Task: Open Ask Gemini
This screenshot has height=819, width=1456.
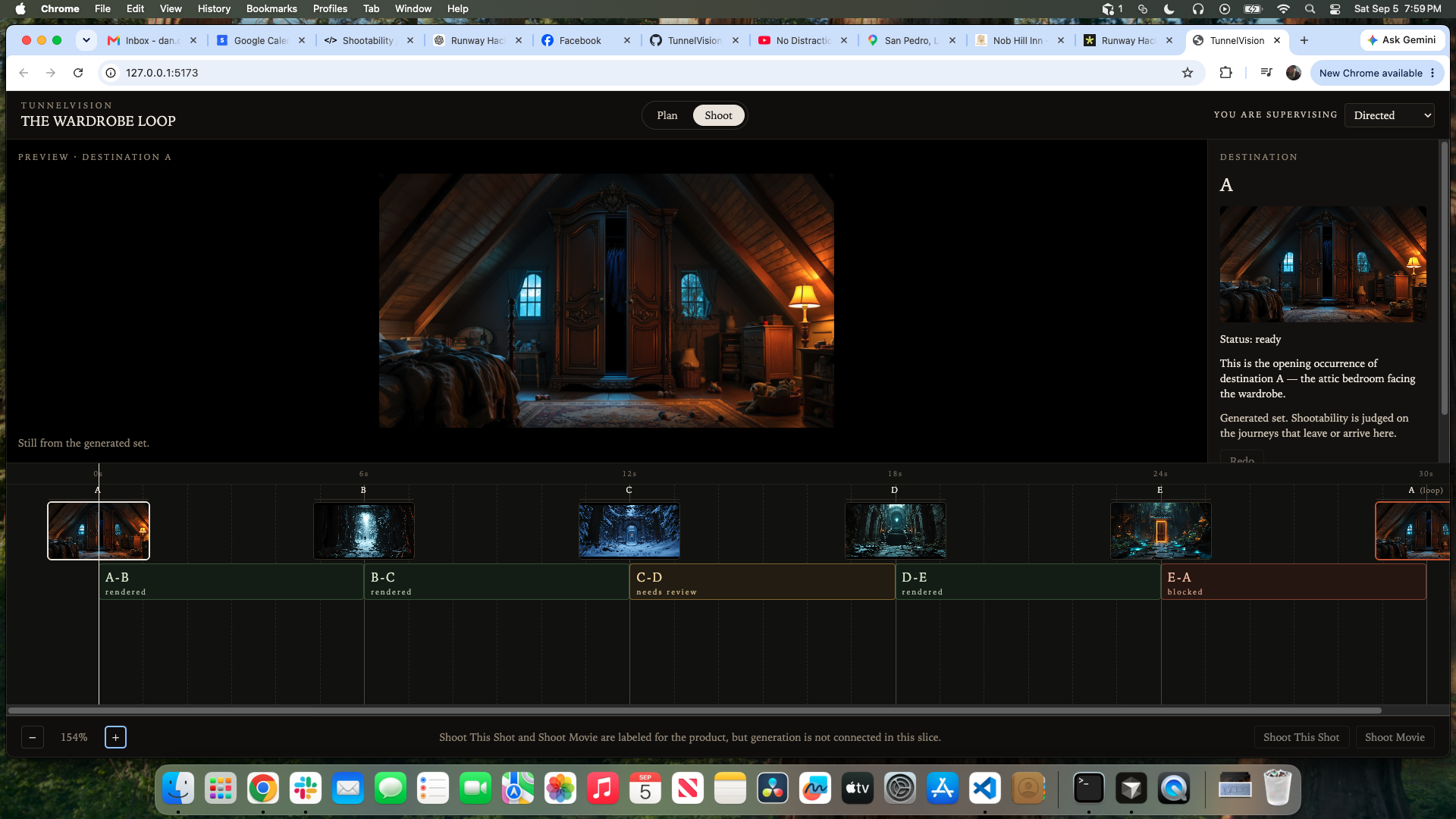Action: point(1401,40)
